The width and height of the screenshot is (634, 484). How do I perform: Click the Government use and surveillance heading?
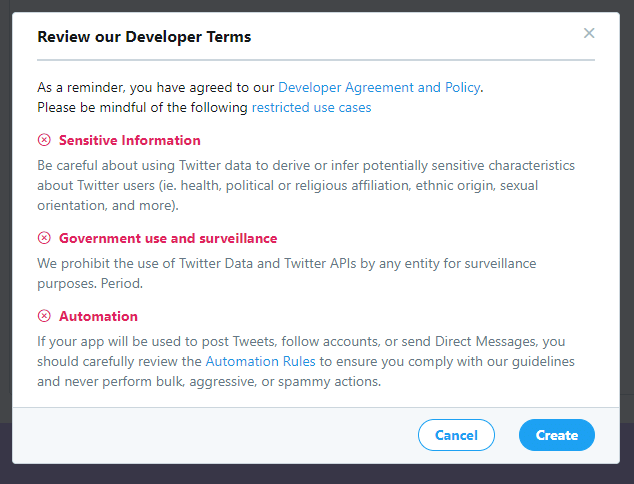(x=168, y=238)
